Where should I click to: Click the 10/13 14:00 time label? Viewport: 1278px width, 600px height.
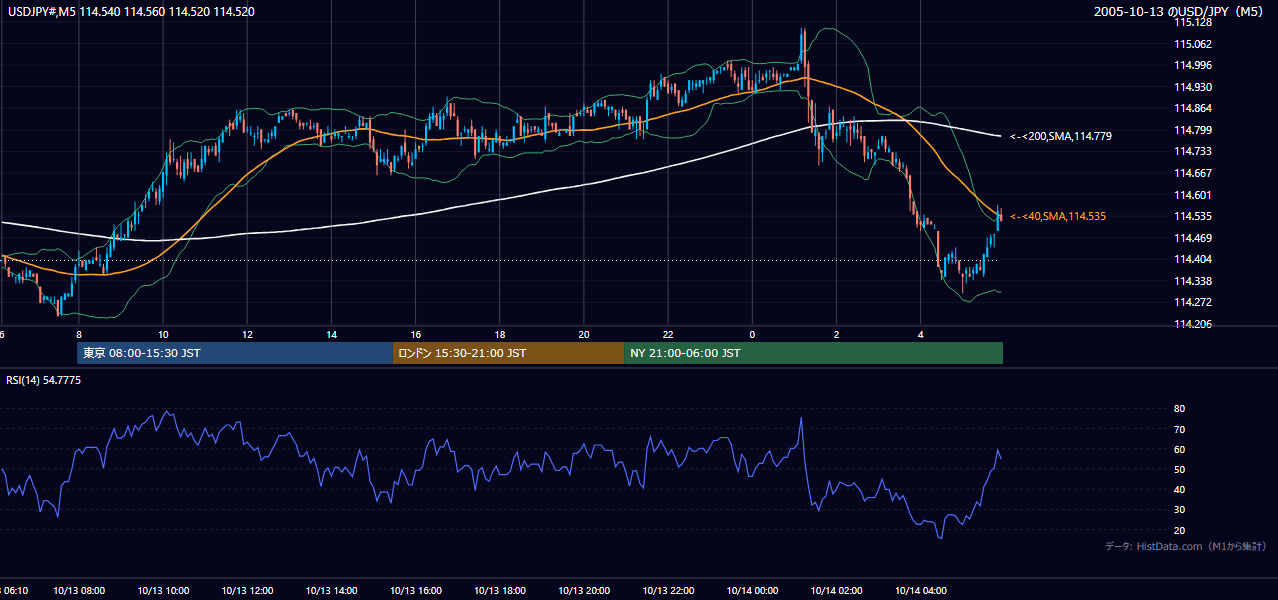[x=331, y=591]
